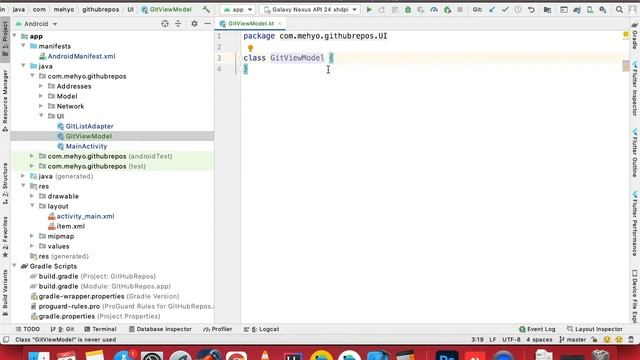Image resolution: width=640 pixels, height=360 pixels.
Task: Open the Build Variants side tab
Action: coord(5,293)
